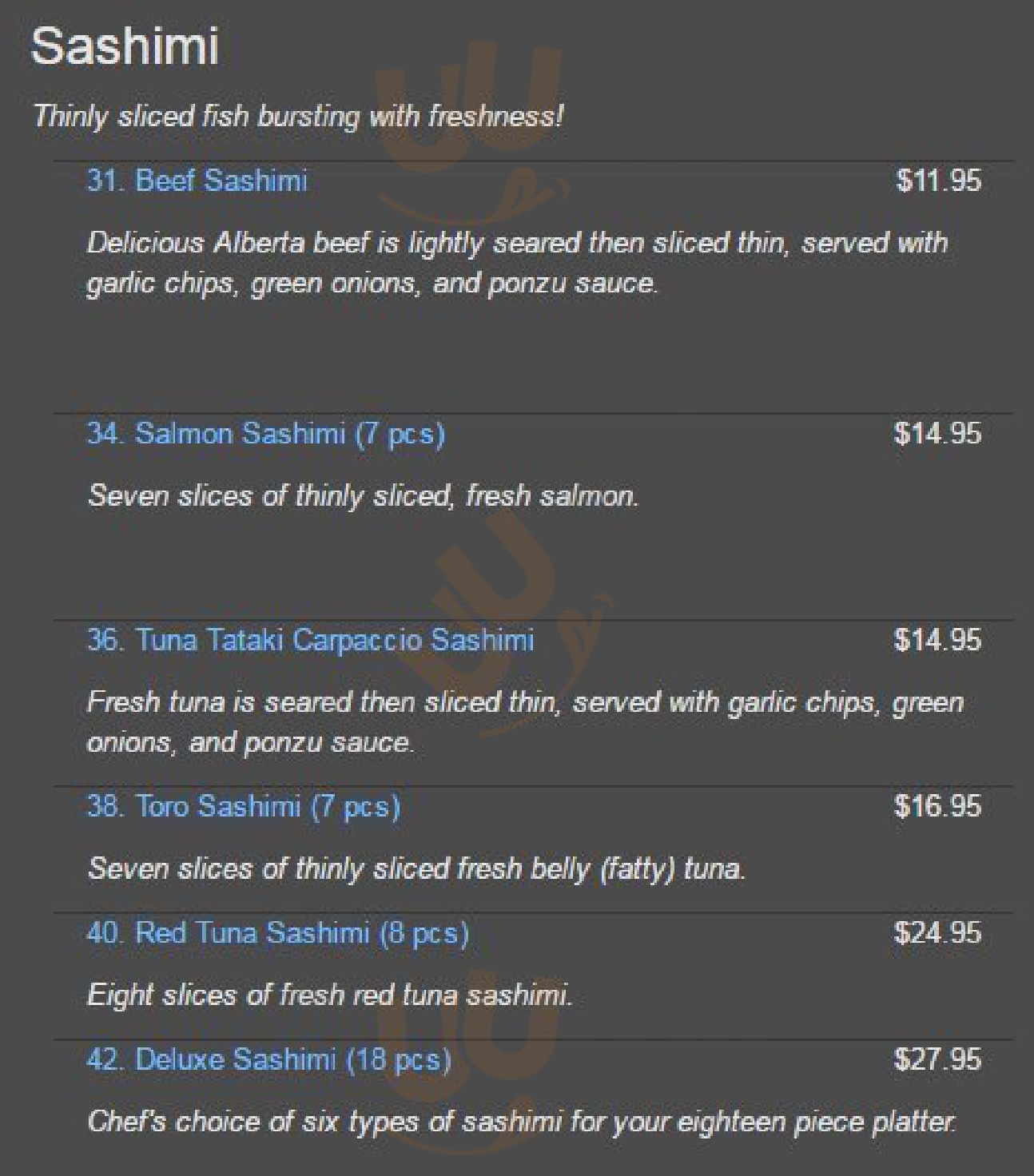Viewport: 1034px width, 1176px height.
Task: Click the $11.95 price for Beef Sashimi
Action: pyautogui.click(x=938, y=181)
